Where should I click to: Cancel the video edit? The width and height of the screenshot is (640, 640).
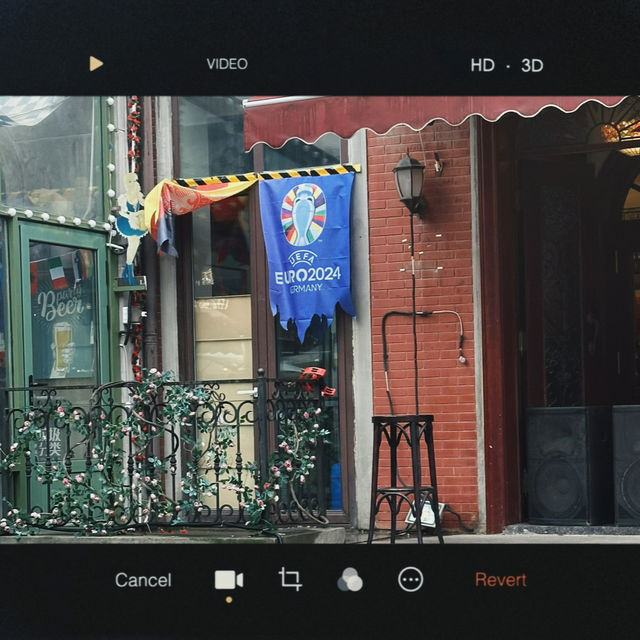pyautogui.click(x=143, y=580)
